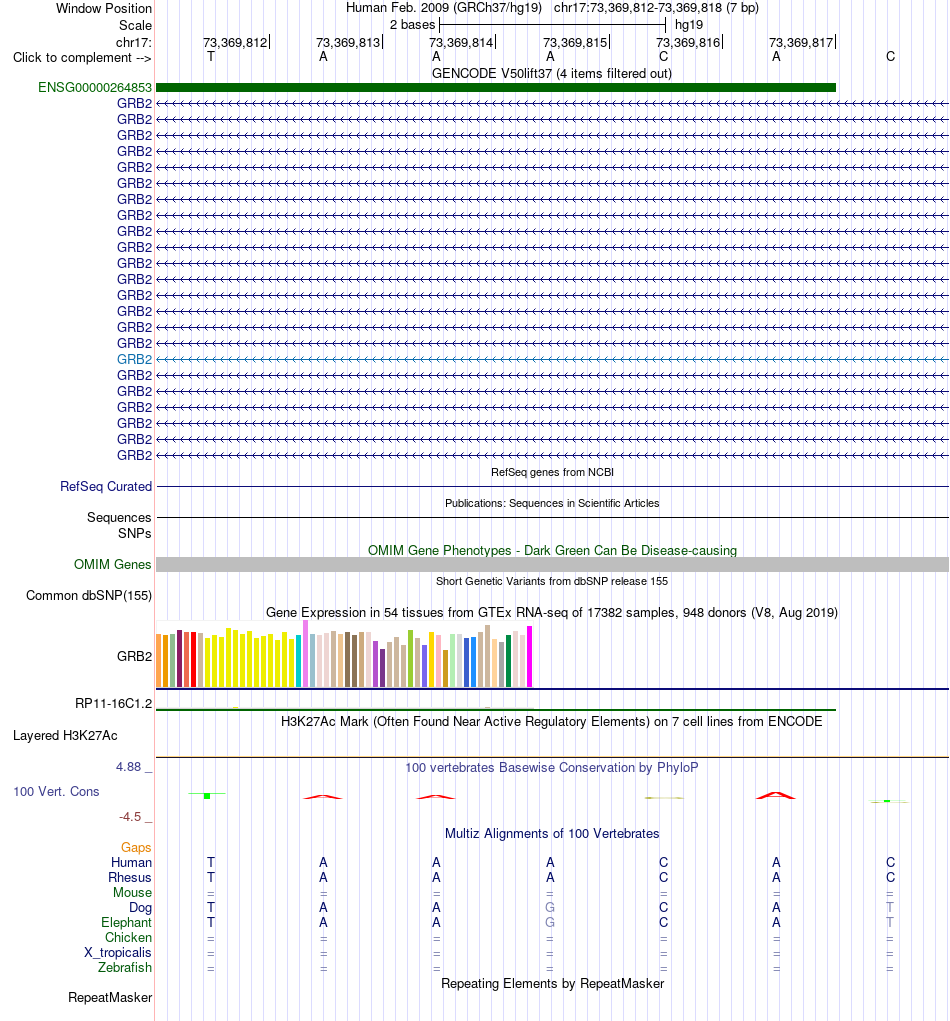
Task: Click 'Human Feb. 2009 (GRCh37/hg19)' header text
Action: coord(443,8)
